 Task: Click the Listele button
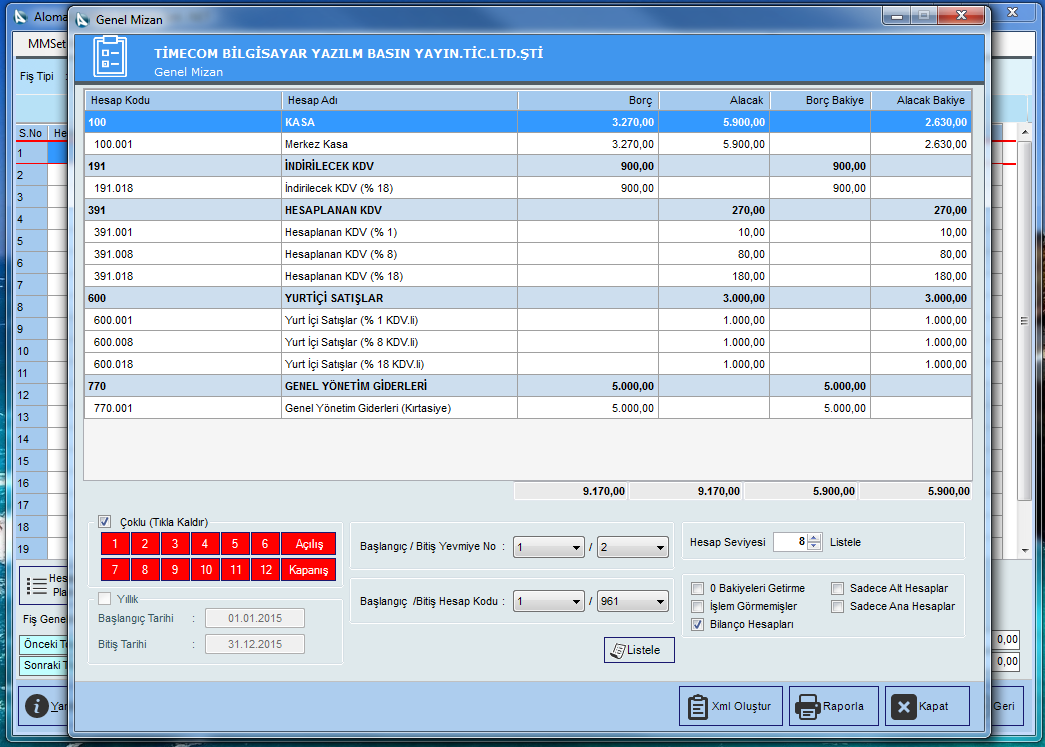click(639, 650)
